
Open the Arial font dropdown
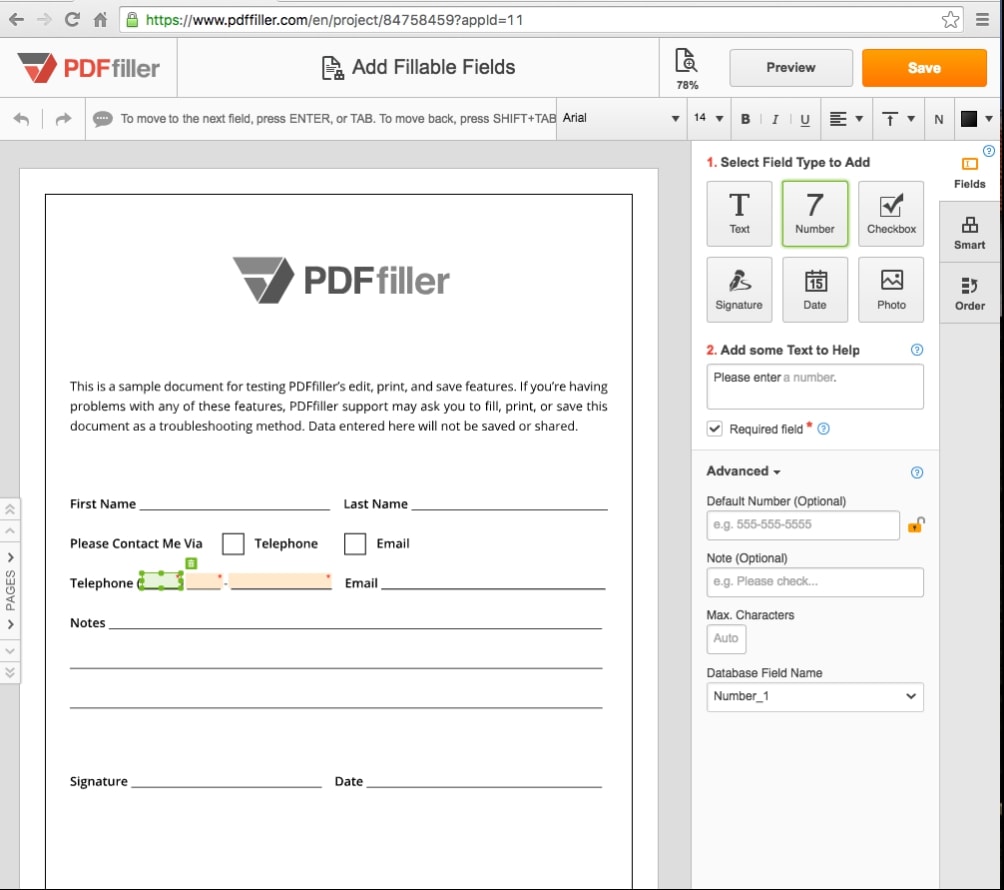tap(621, 119)
